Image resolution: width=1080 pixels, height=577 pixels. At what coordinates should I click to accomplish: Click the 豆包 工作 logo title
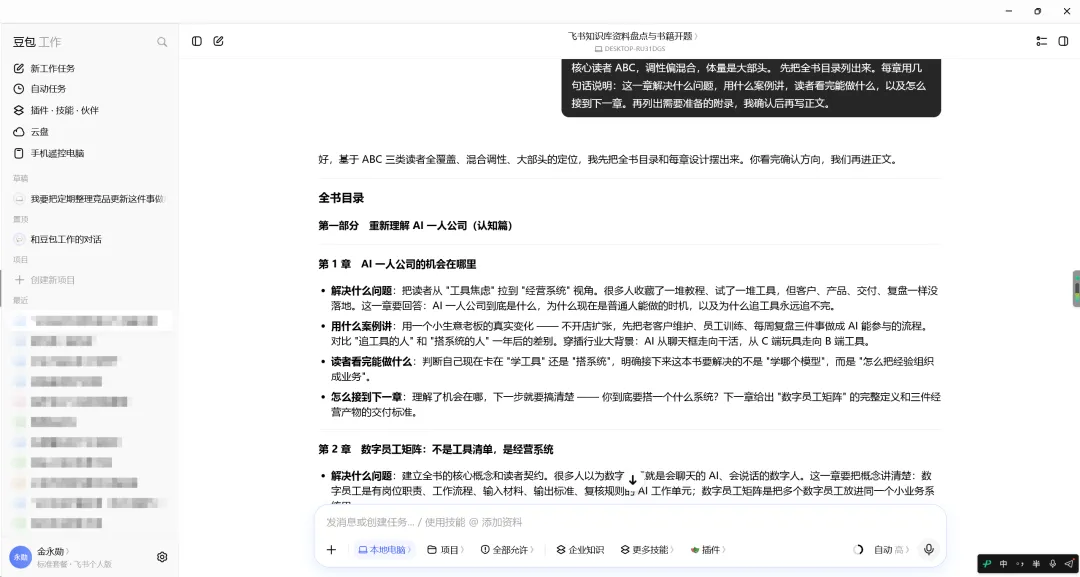pos(37,42)
